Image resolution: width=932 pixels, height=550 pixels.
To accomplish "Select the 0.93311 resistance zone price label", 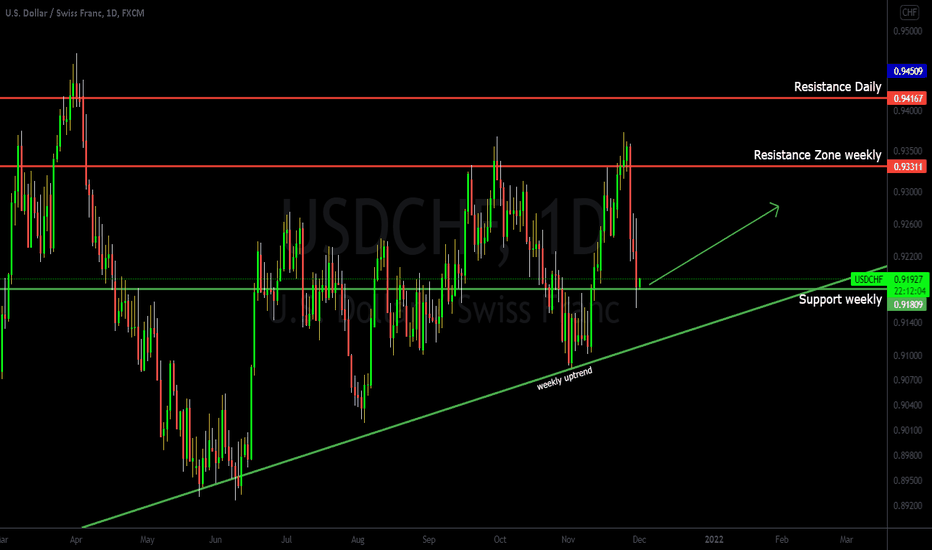I will pyautogui.click(x=908, y=166).
